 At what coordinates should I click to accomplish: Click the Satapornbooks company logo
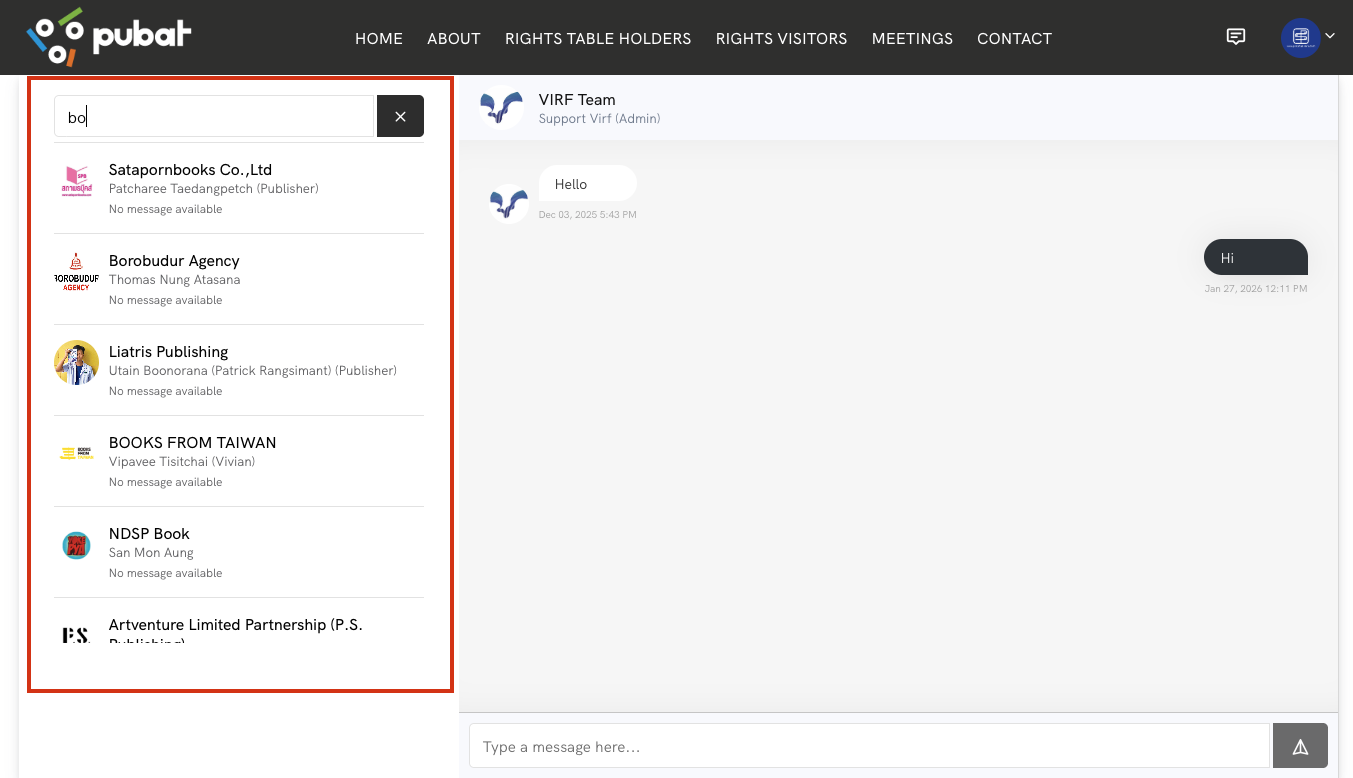76,180
